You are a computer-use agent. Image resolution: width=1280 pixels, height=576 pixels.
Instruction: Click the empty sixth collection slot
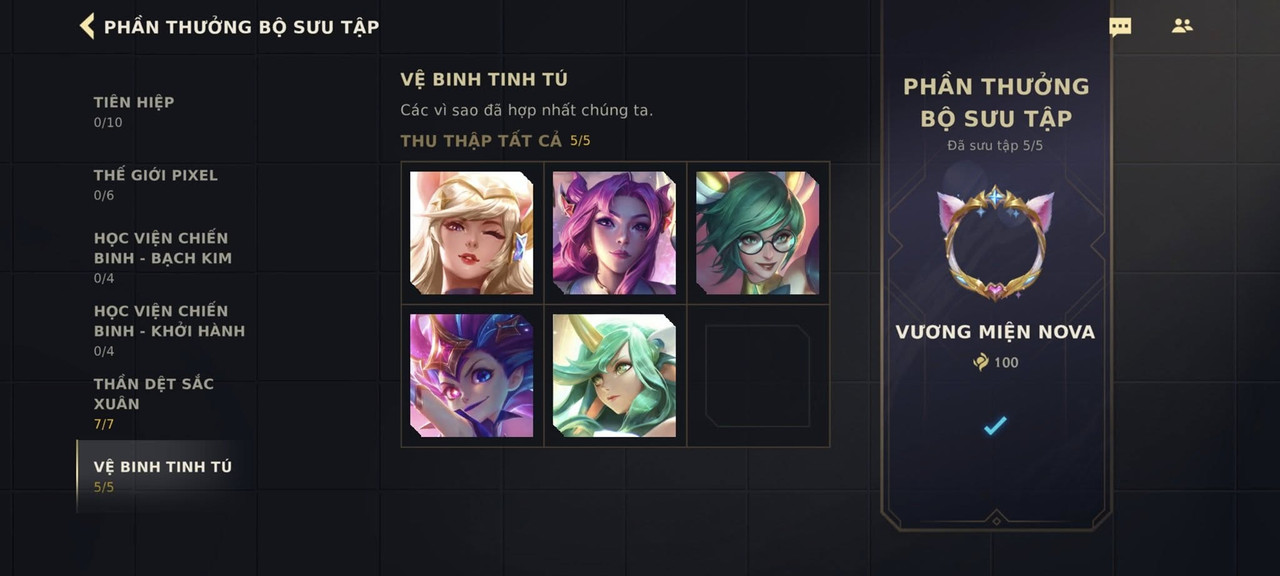(758, 376)
